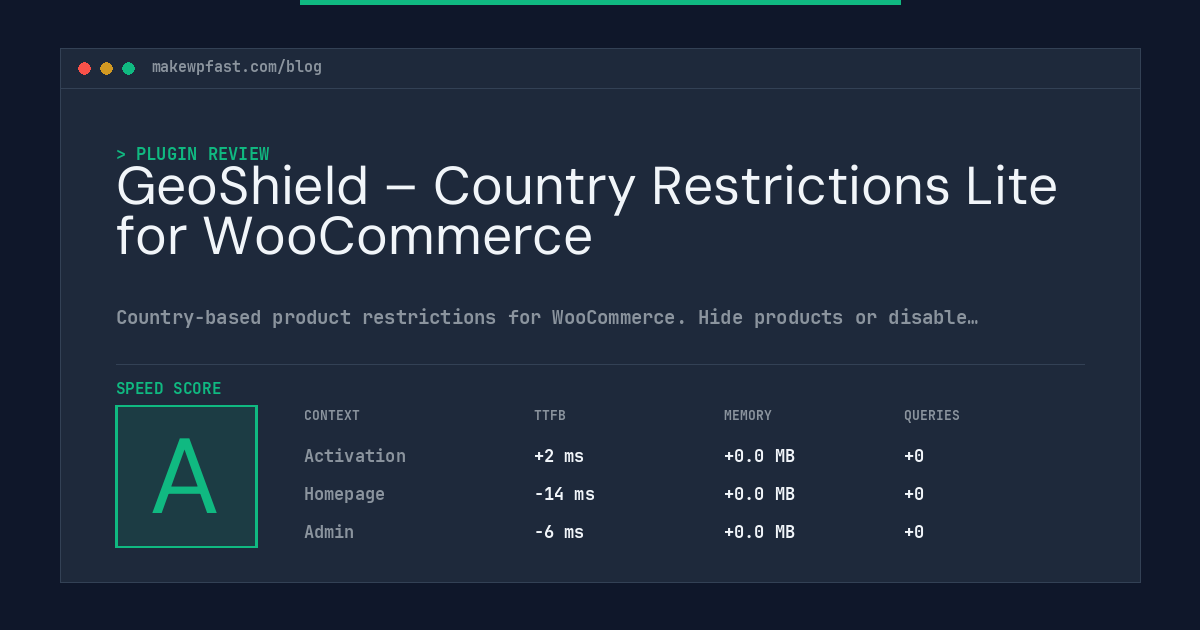Image resolution: width=1200 pixels, height=630 pixels.
Task: Select the Admin row label
Action: (329, 532)
